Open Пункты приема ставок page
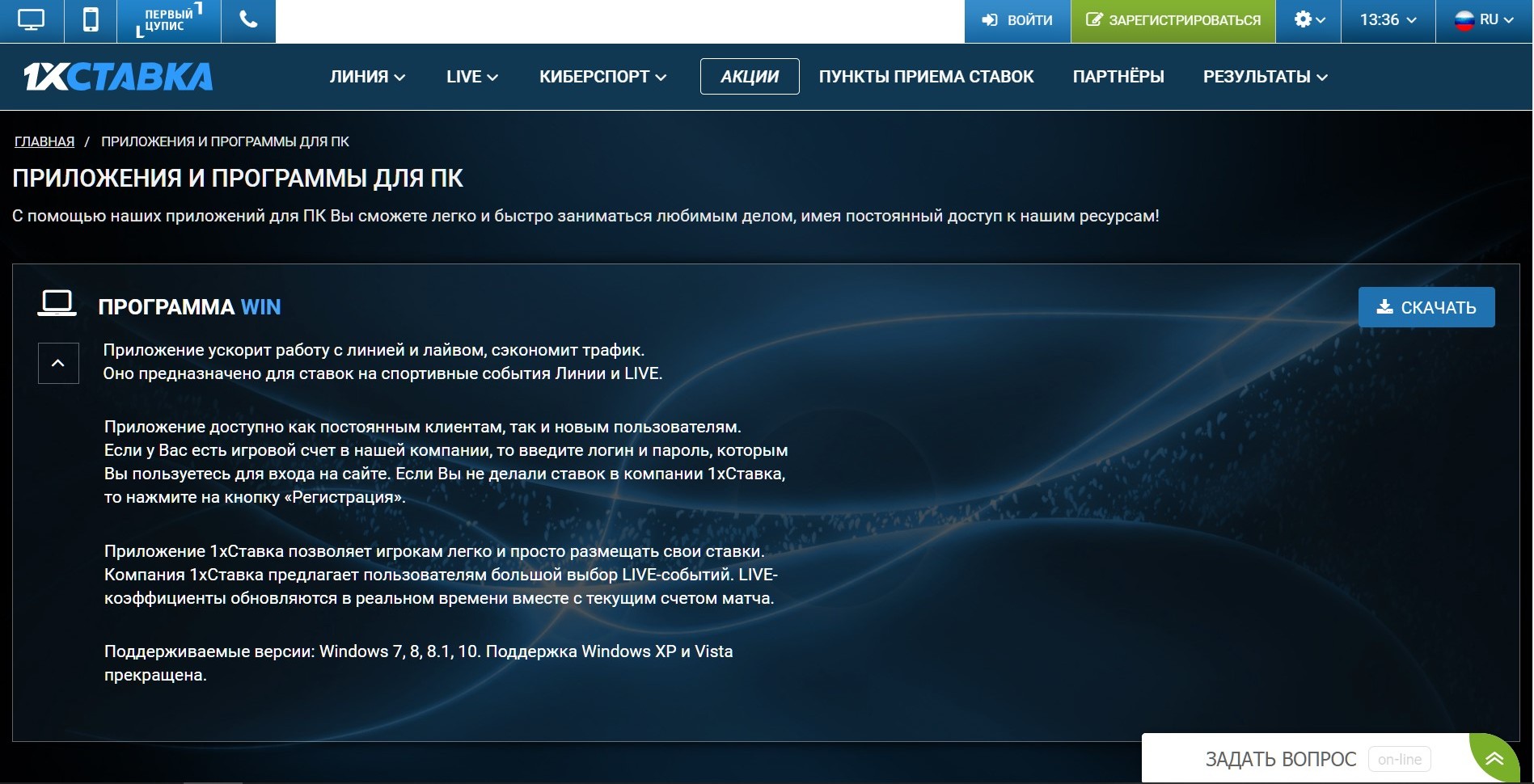The image size is (1534, 784). point(926,77)
